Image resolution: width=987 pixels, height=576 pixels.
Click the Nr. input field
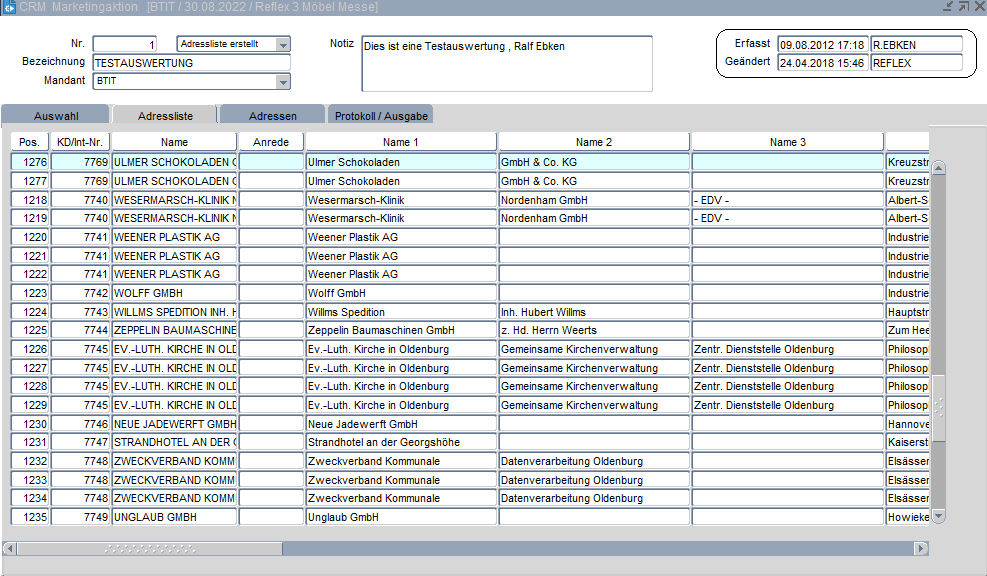(124, 44)
